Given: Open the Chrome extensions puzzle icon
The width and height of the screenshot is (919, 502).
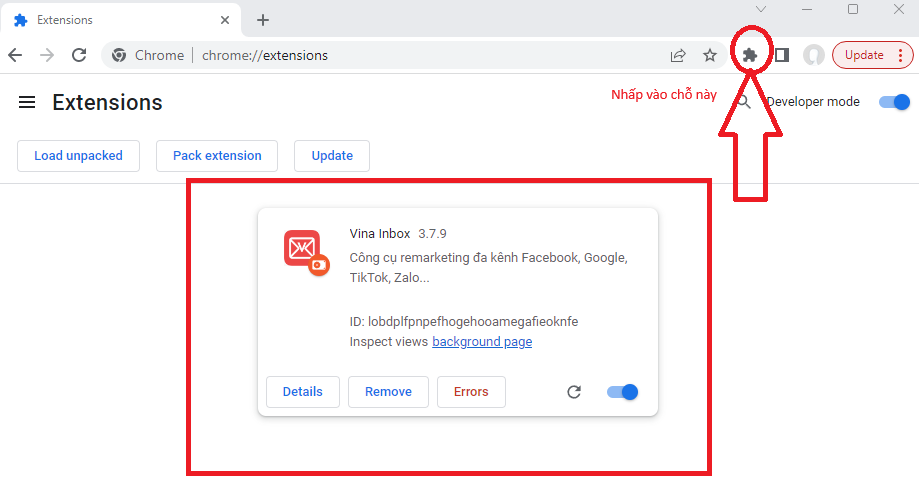Looking at the screenshot, I should (750, 55).
